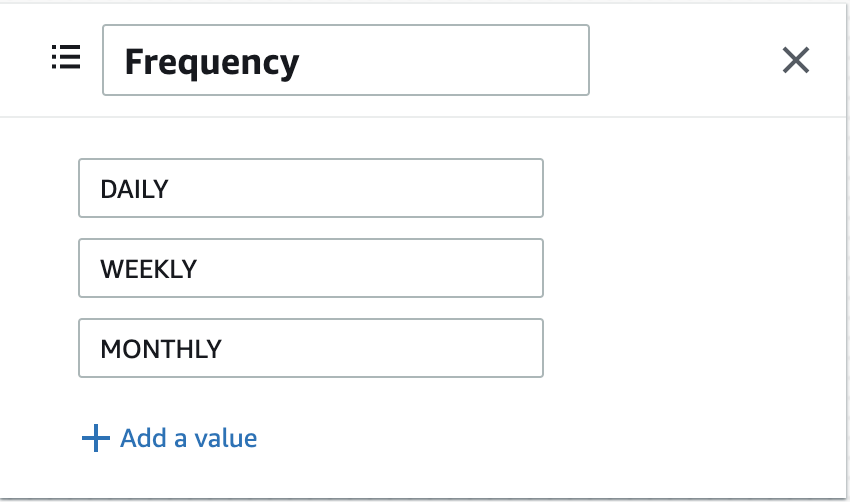Close the Frequency panel with the X
The width and height of the screenshot is (850, 502).
point(796,60)
